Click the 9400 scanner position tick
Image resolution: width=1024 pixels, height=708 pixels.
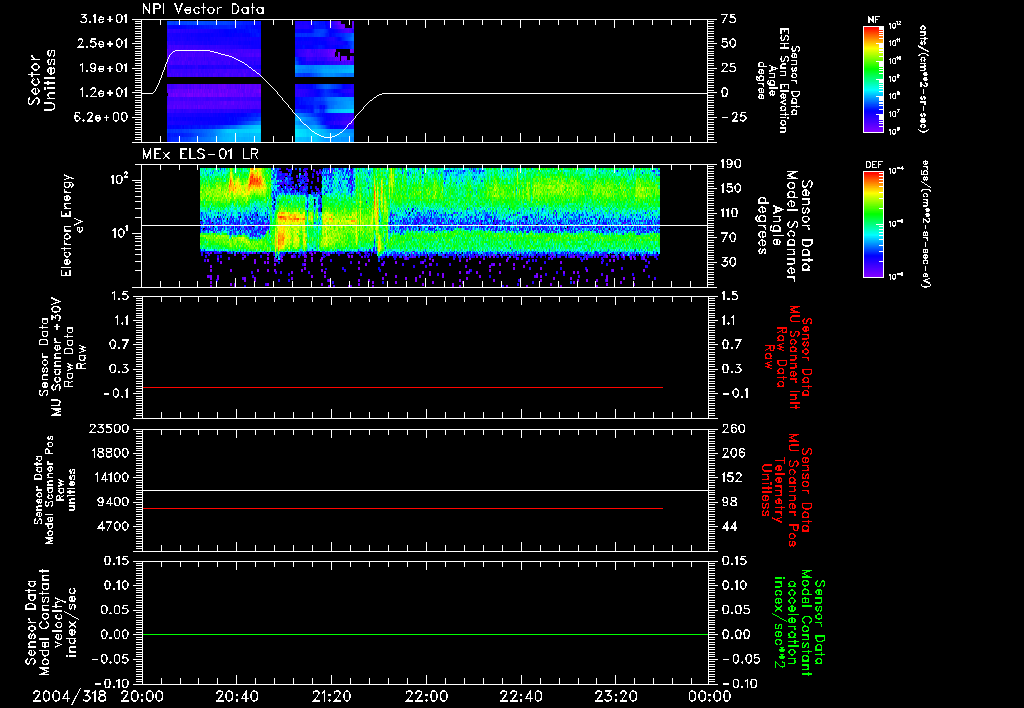coord(113,502)
